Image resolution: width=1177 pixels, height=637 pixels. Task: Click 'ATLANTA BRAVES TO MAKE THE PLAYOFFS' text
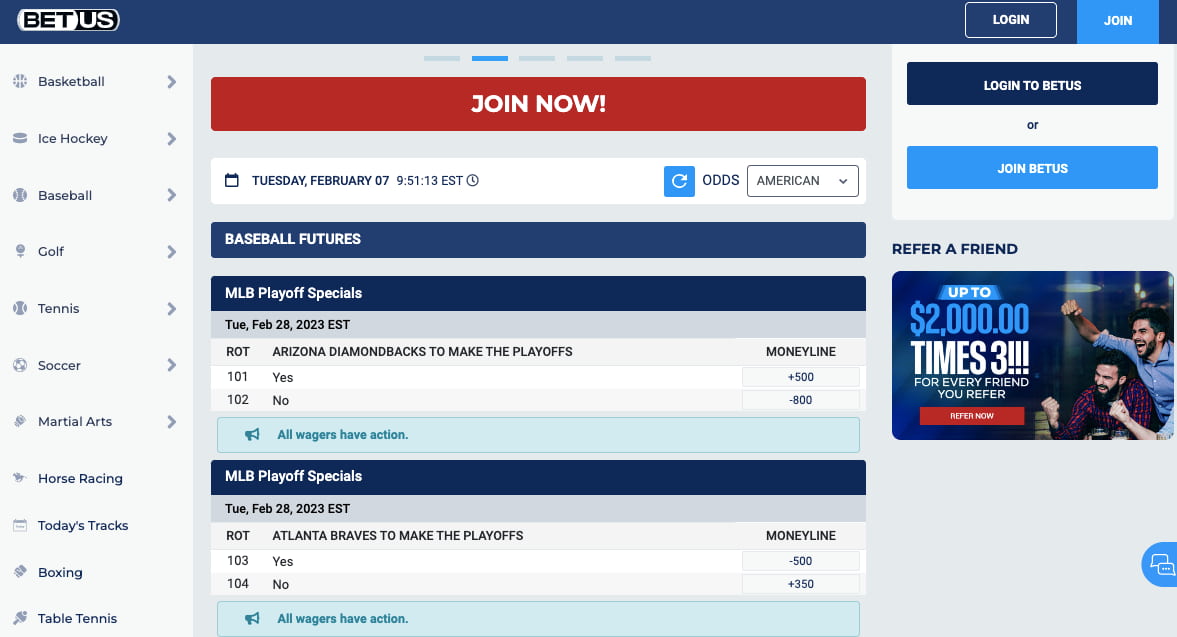pyautogui.click(x=398, y=536)
